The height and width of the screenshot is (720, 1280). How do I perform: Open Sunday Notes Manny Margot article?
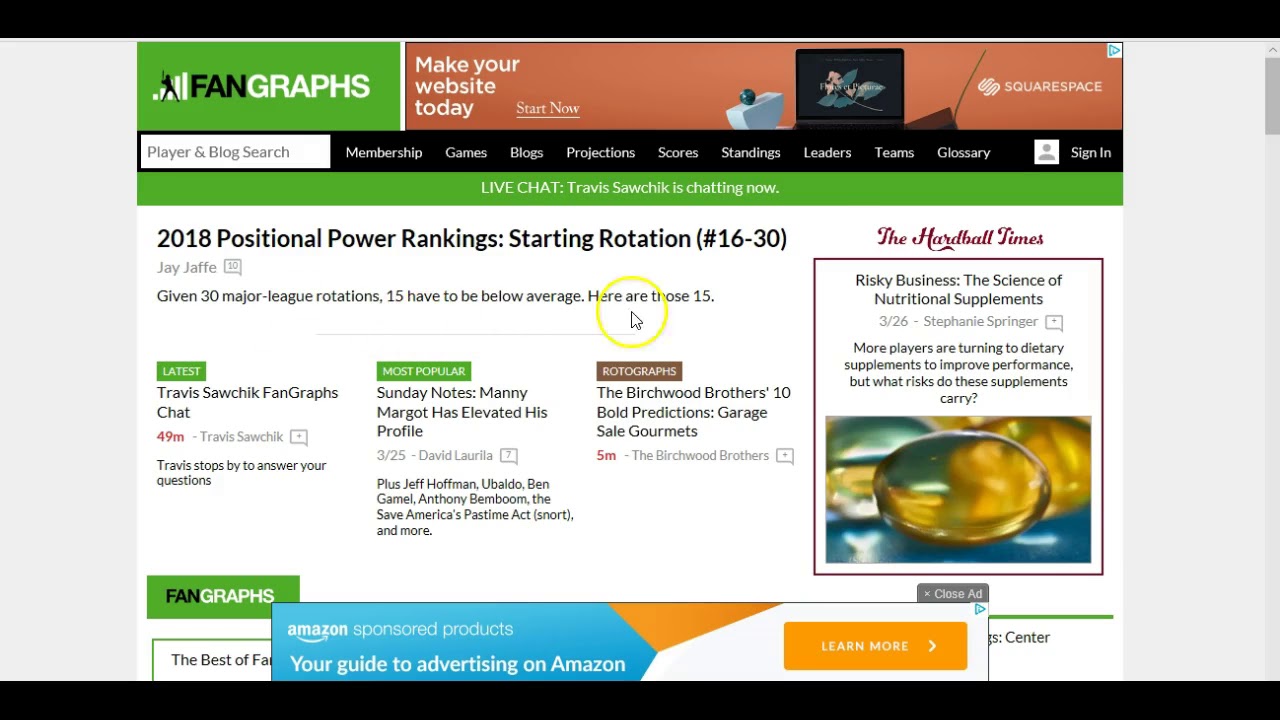pos(462,412)
